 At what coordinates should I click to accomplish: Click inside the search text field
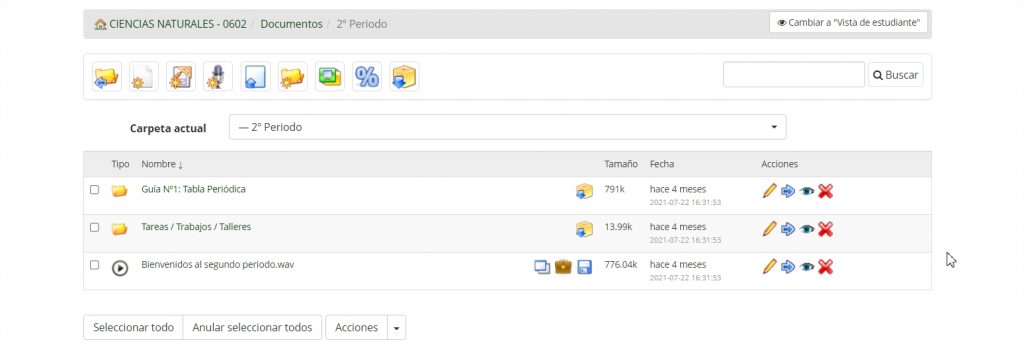(x=793, y=74)
